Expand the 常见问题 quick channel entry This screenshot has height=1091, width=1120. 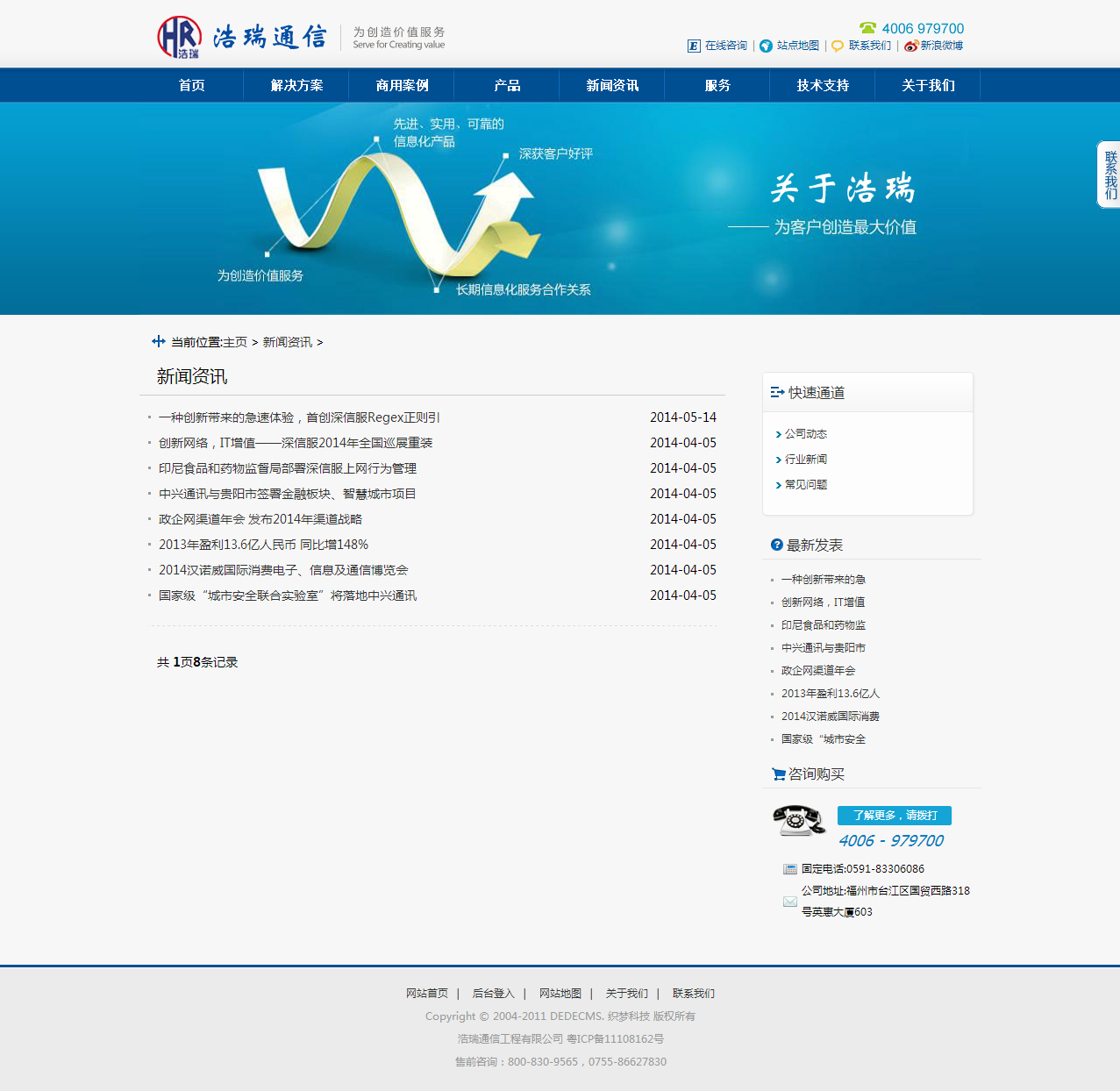(x=805, y=485)
